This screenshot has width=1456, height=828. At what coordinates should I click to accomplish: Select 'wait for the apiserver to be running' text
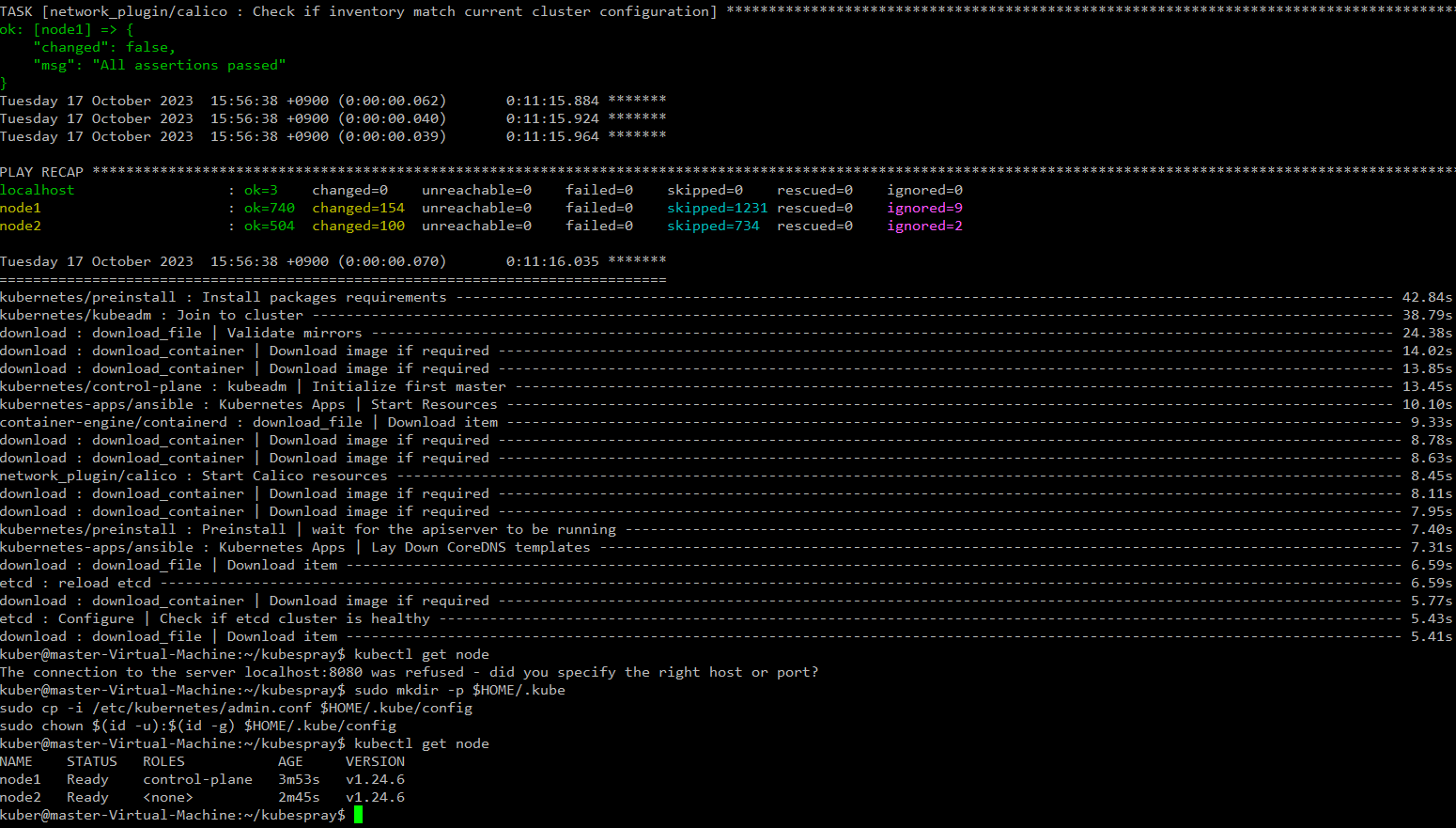[x=464, y=529]
